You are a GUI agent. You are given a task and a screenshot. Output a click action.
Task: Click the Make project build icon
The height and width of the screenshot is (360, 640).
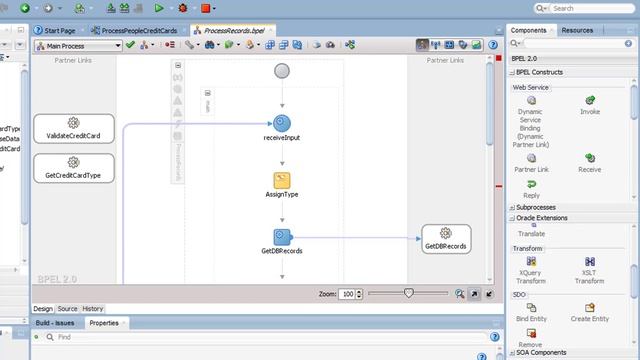pyautogui.click(x=111, y=8)
